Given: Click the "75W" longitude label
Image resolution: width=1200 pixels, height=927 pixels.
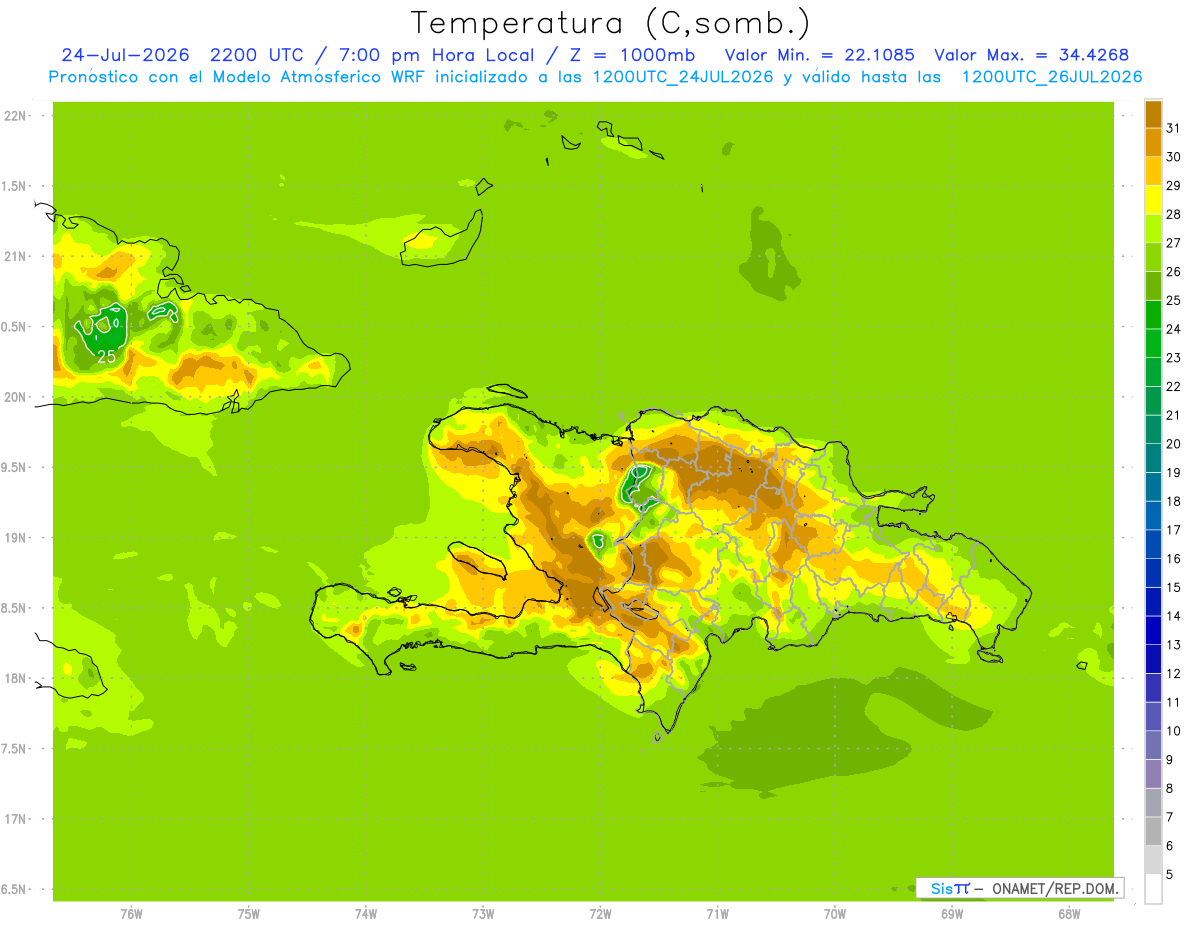Looking at the screenshot, I should click(x=248, y=913).
